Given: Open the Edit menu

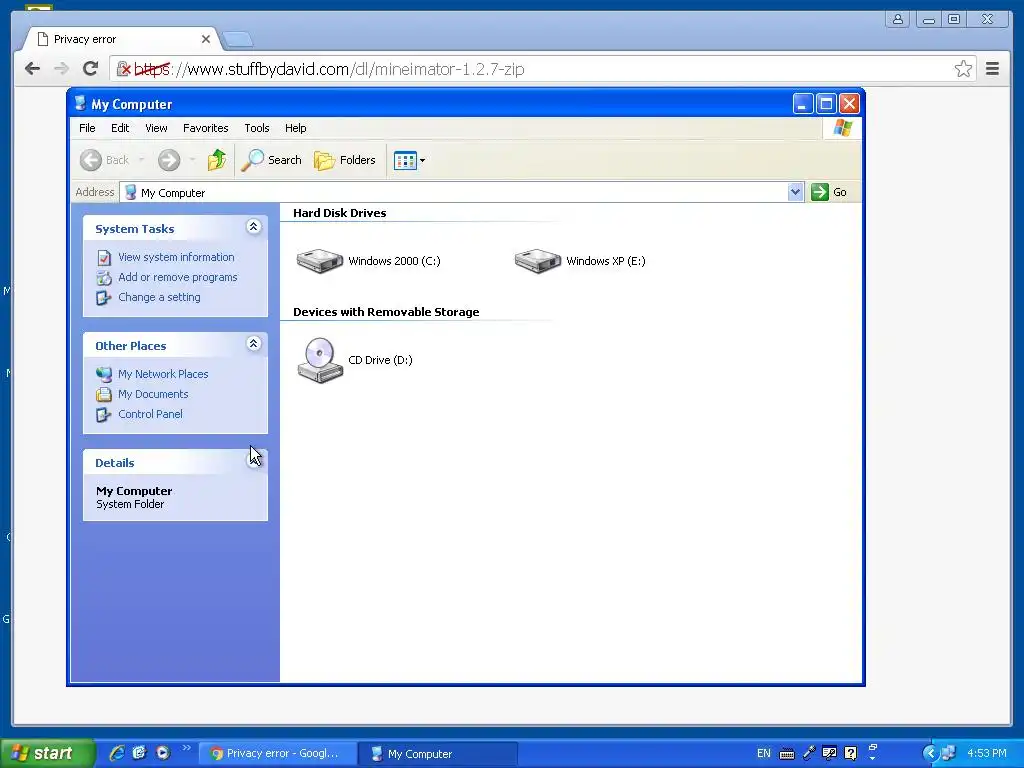Looking at the screenshot, I should click(x=120, y=128).
